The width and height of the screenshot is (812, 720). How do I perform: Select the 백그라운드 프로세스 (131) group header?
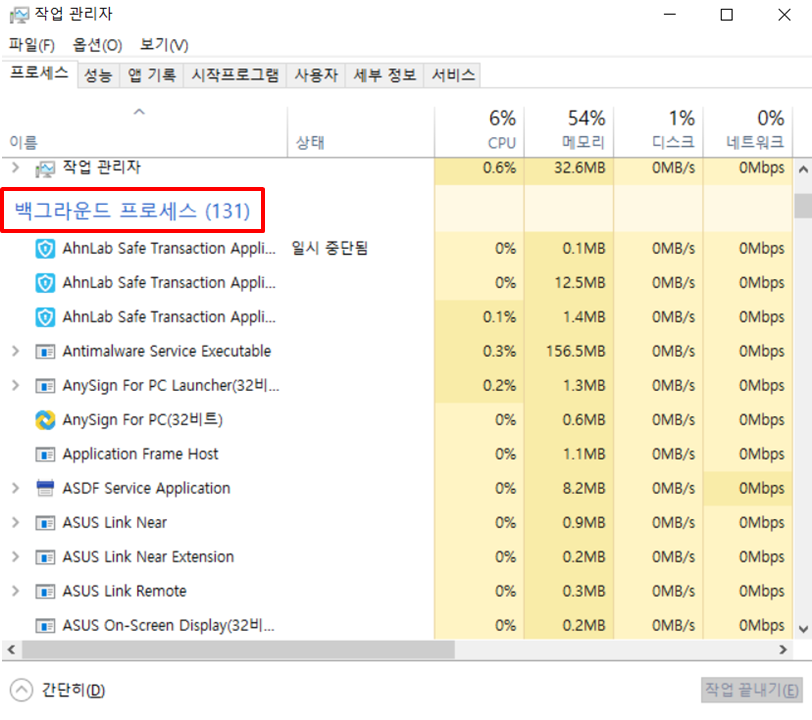[133, 211]
